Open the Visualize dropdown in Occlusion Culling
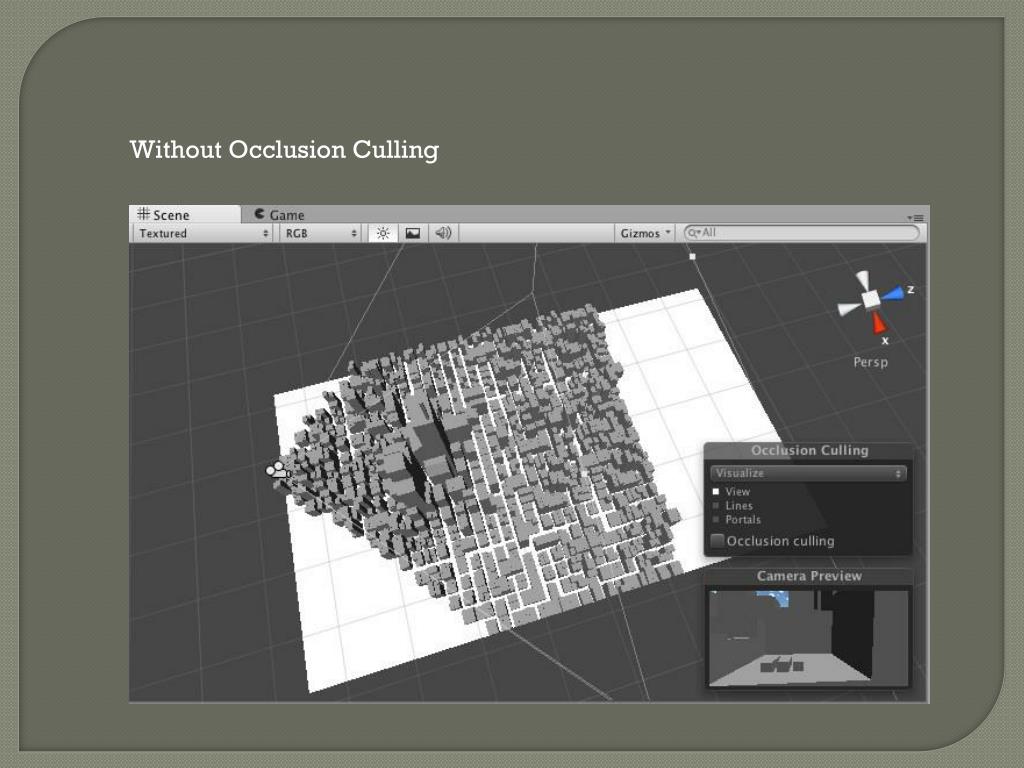The height and width of the screenshot is (768, 1024). point(808,473)
